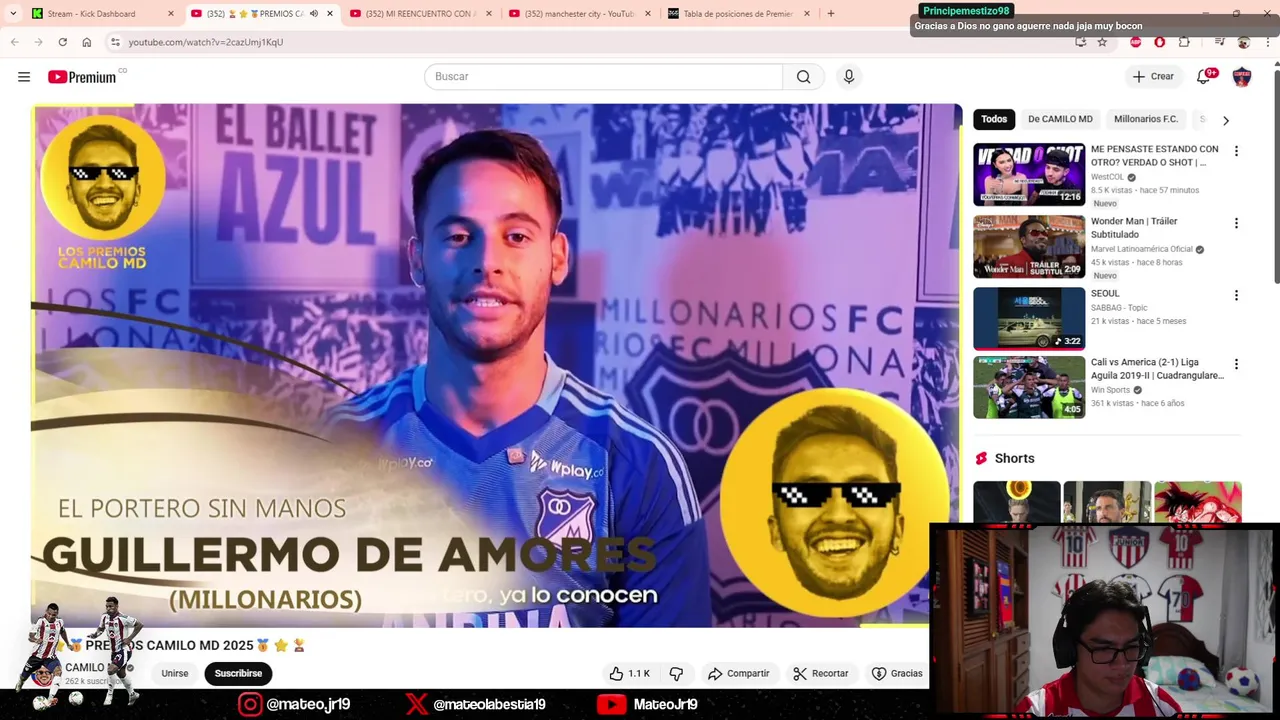1280x720 pixels.
Task: Click the Gracias button
Action: coord(897,674)
